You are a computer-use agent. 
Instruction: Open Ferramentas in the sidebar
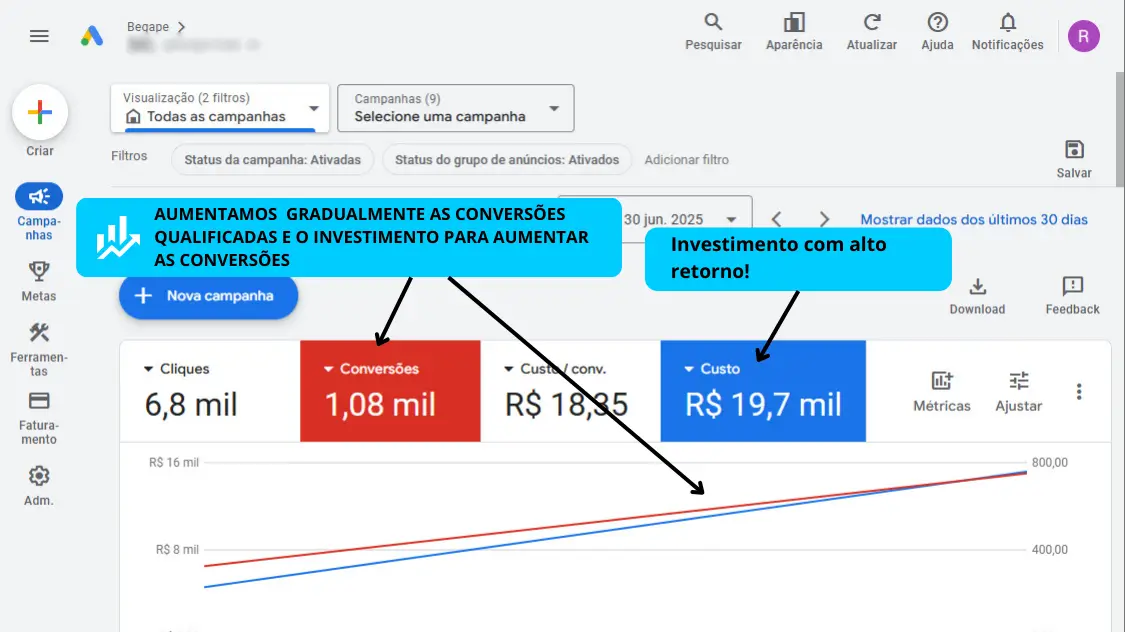click(39, 348)
